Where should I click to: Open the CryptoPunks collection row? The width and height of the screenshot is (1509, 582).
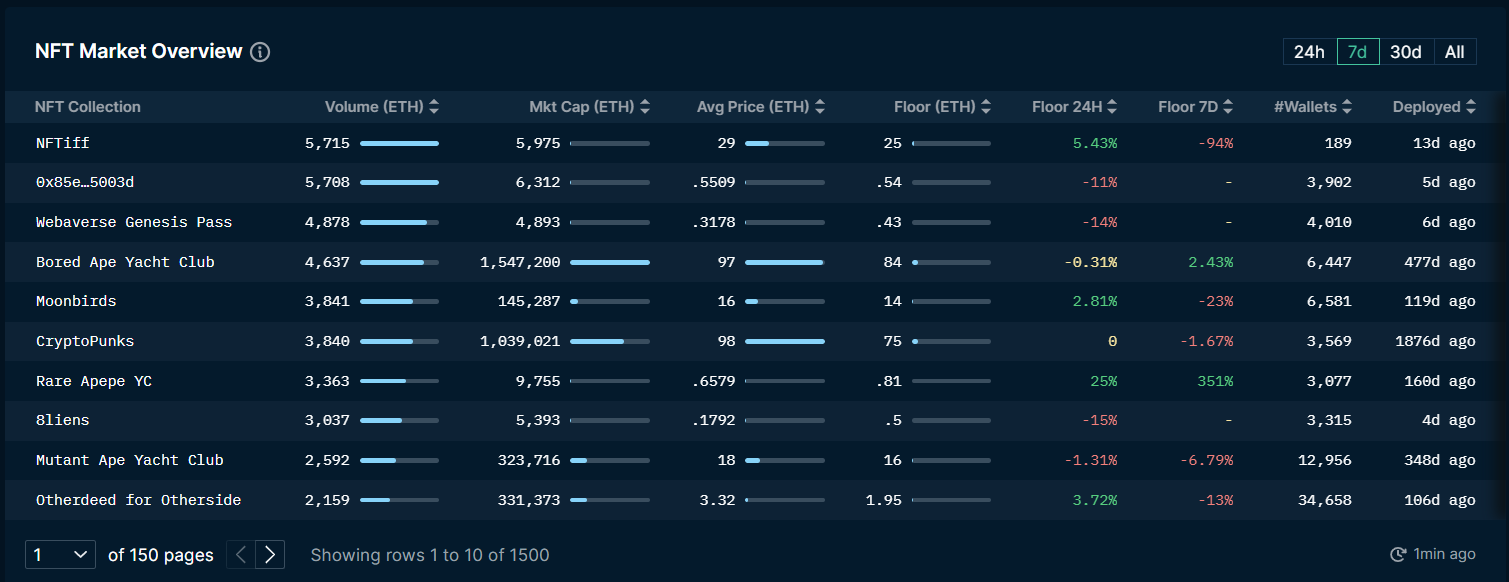(85, 341)
